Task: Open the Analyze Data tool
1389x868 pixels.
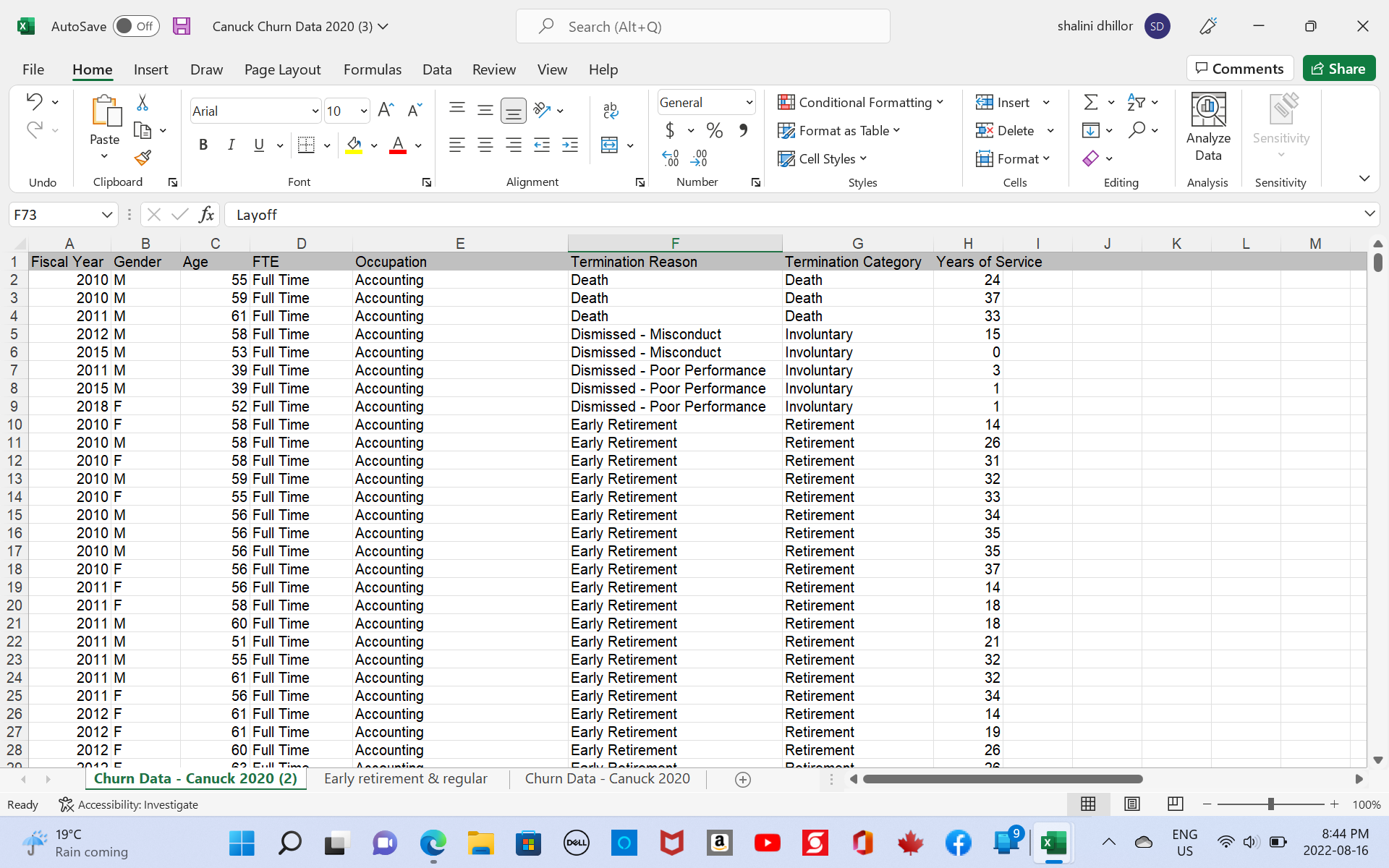Action: (1207, 128)
